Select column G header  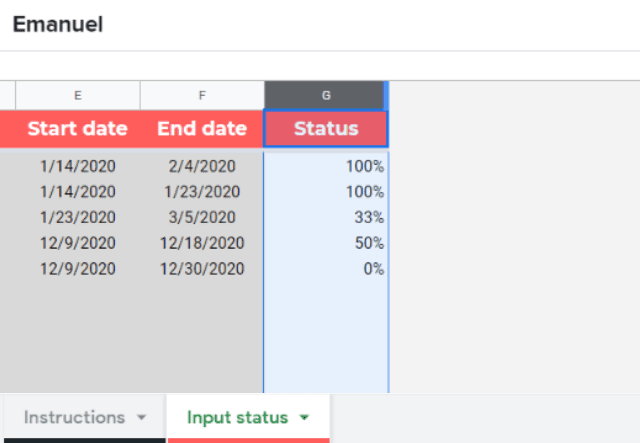326,96
